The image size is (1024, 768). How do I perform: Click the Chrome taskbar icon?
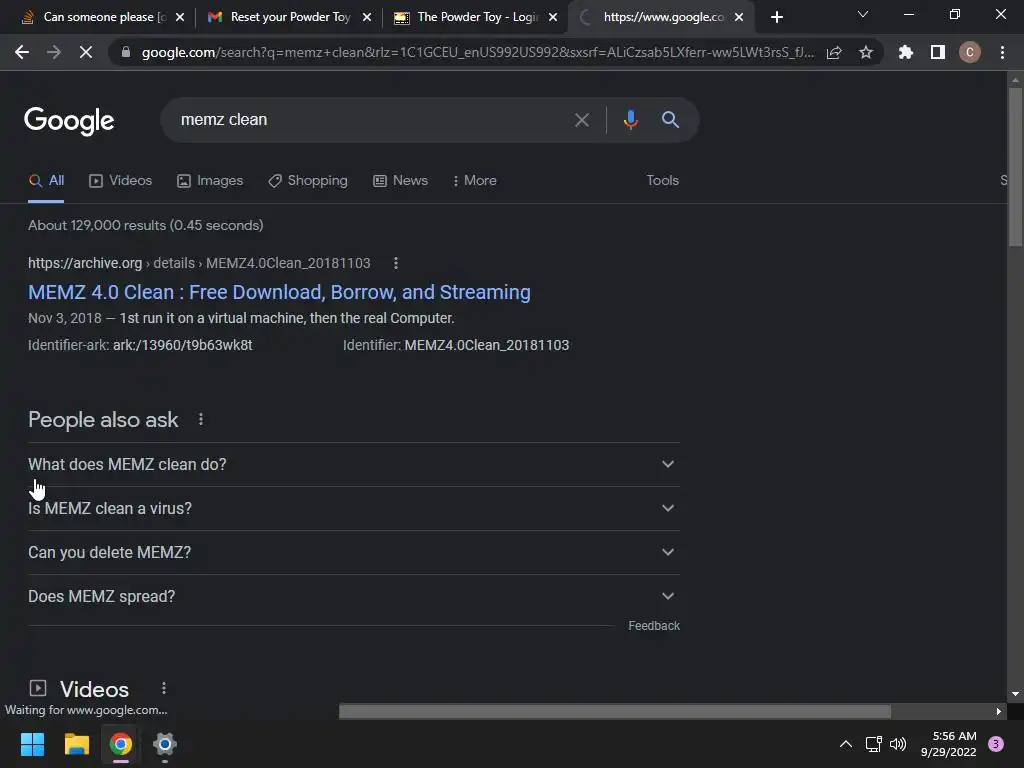pyautogui.click(x=121, y=744)
